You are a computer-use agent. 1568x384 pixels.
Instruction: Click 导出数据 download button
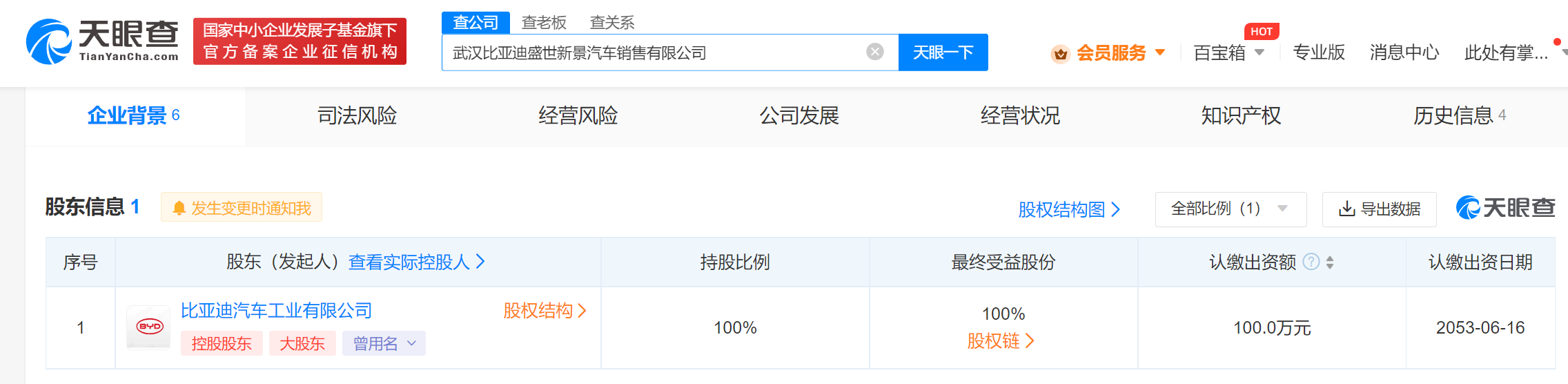pos(1379,209)
